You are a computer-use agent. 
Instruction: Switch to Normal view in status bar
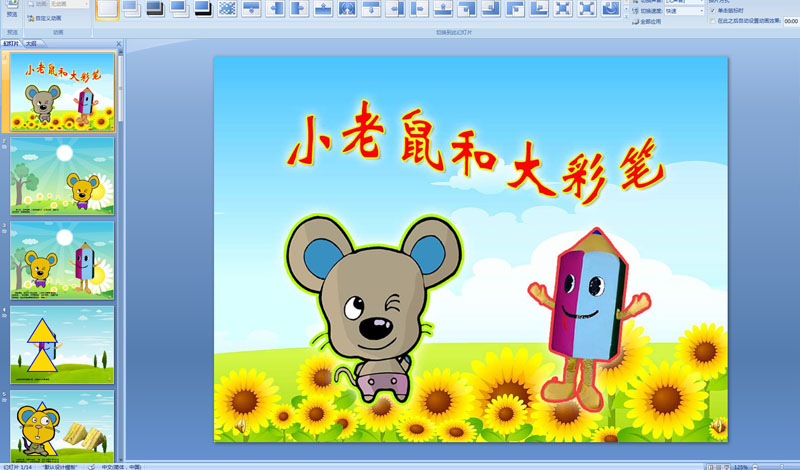710,467
